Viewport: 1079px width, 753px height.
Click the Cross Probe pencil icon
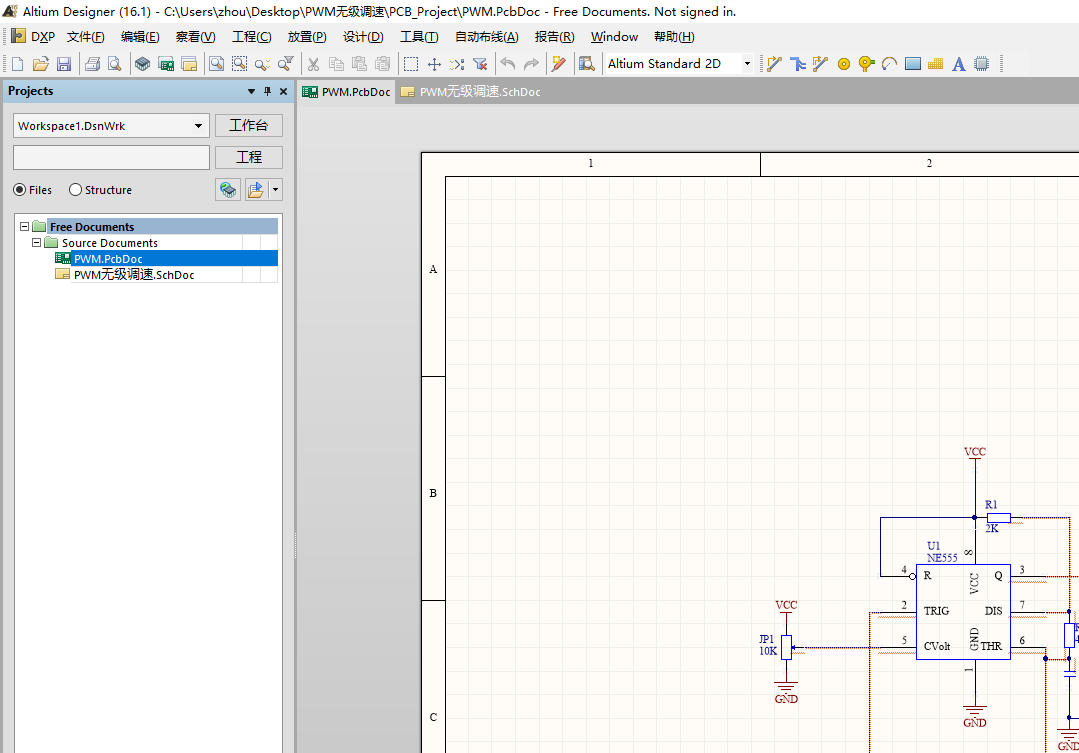559,64
